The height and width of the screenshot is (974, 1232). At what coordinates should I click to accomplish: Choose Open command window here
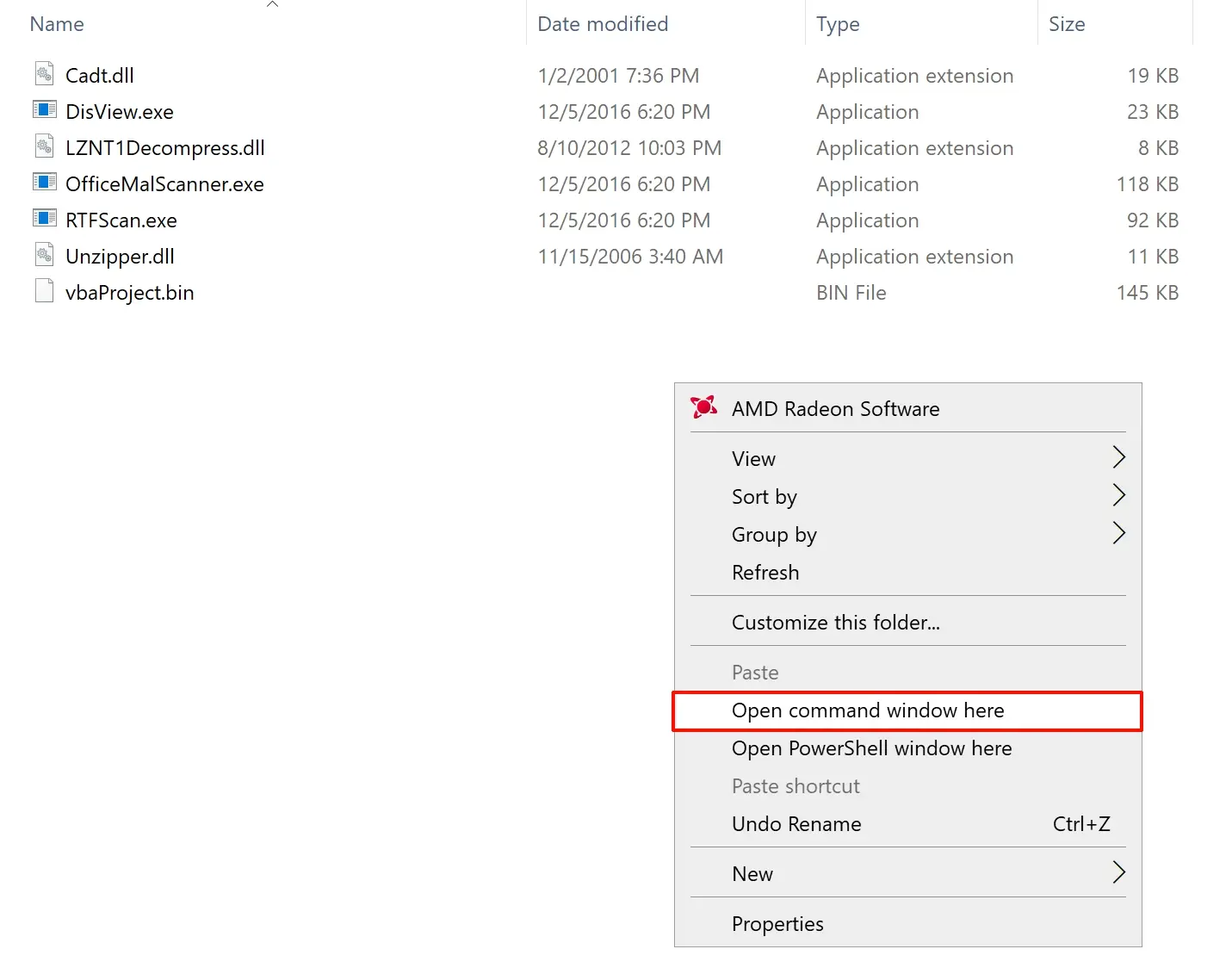click(868, 710)
